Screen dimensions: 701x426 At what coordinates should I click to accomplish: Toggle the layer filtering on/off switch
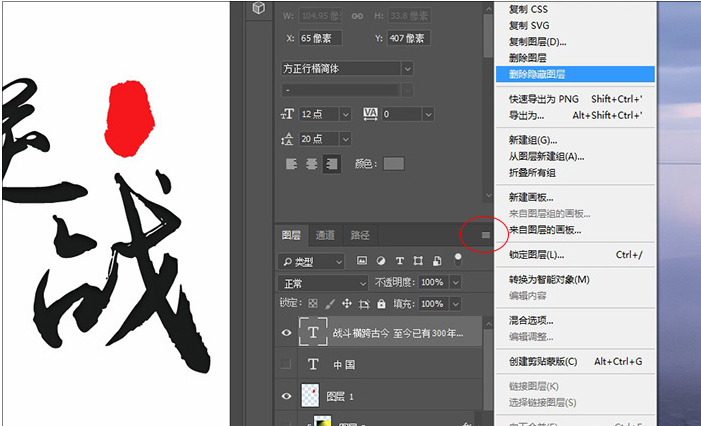pyautogui.click(x=457, y=260)
